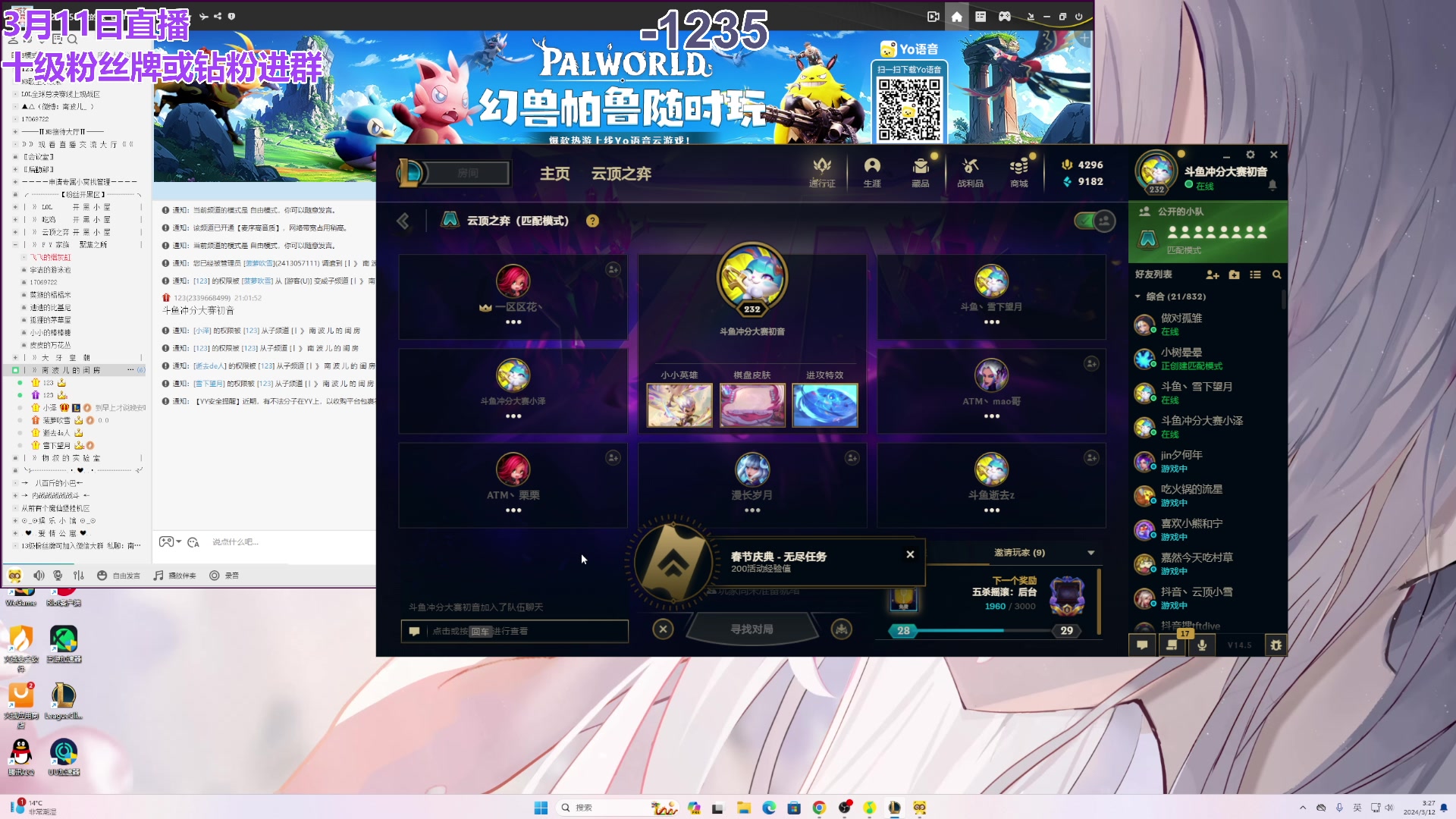Viewport: 1456px width, 819px height.
Task: Click the add friend icon
Action: (x=1212, y=275)
